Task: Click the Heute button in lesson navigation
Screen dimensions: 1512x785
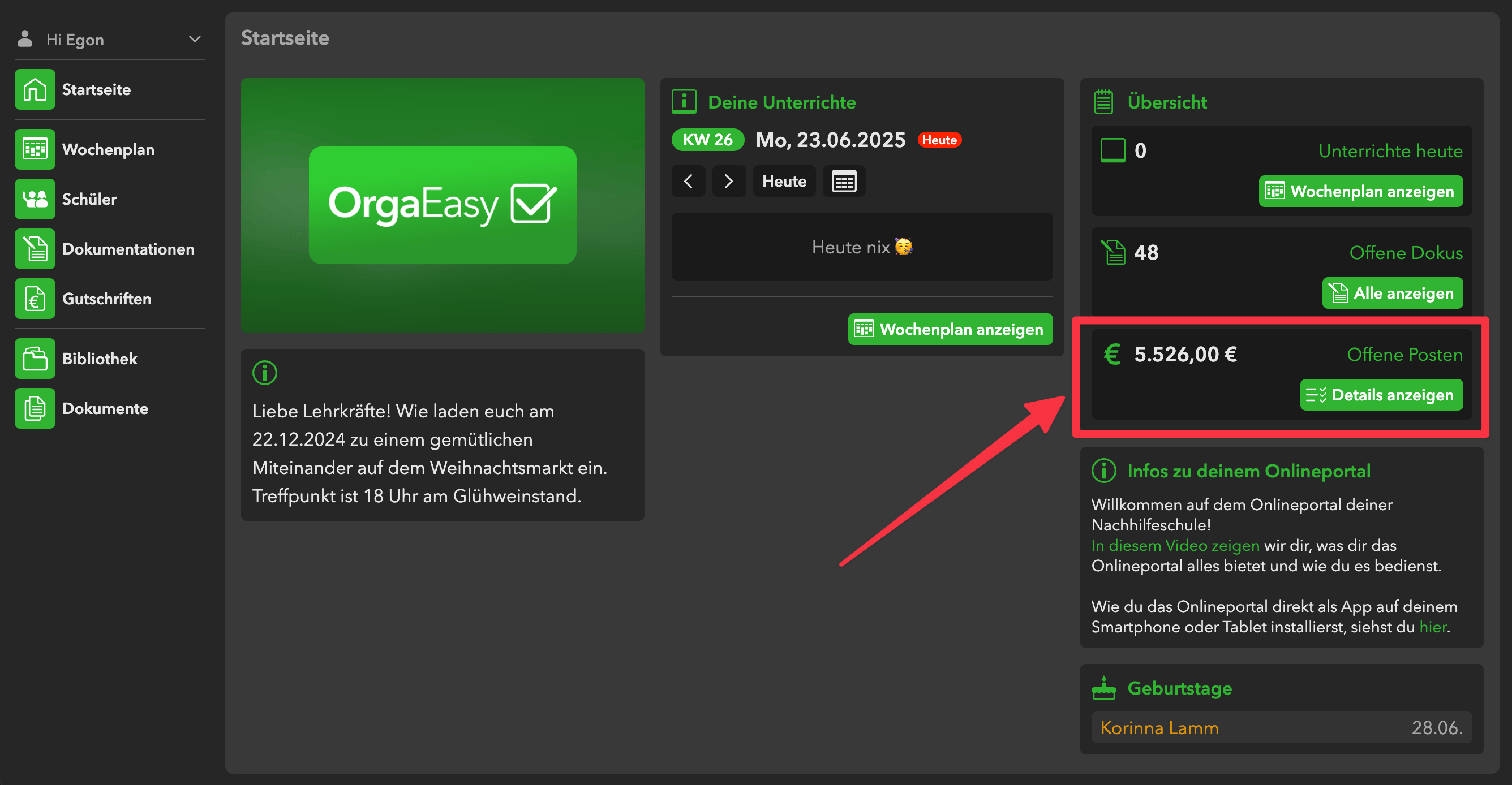Action: click(x=784, y=181)
